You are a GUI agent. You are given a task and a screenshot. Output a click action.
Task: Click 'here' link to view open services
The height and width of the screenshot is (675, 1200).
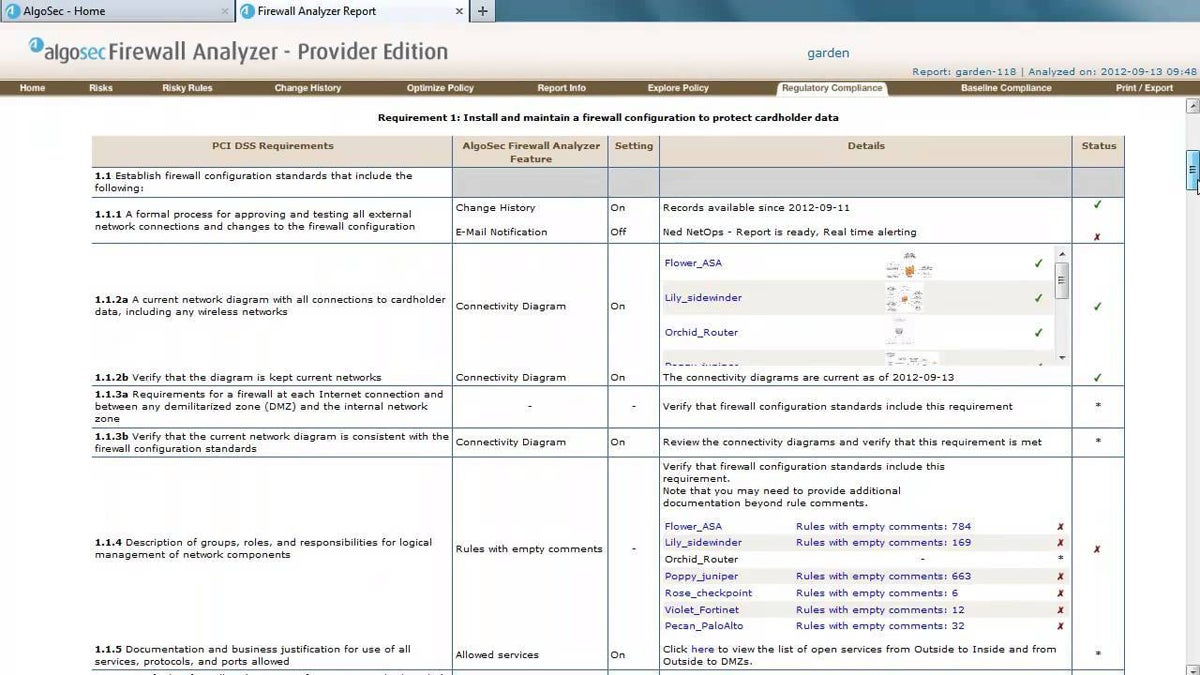[702, 649]
